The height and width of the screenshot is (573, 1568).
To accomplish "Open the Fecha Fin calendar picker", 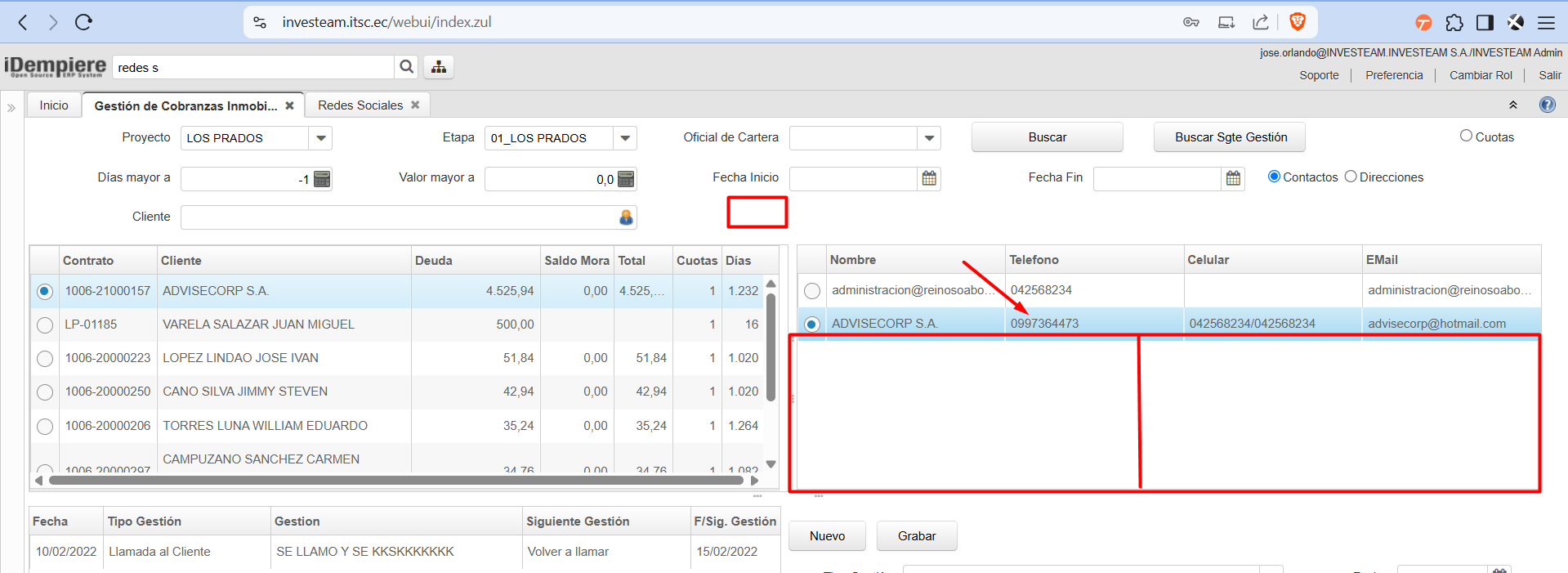I will click(1233, 178).
